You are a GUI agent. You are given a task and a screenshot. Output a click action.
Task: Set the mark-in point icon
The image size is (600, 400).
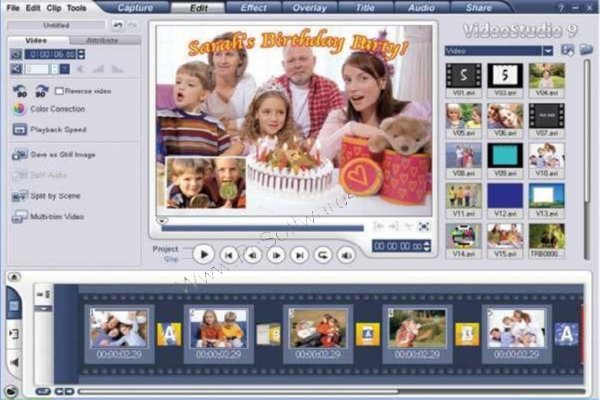378,227
